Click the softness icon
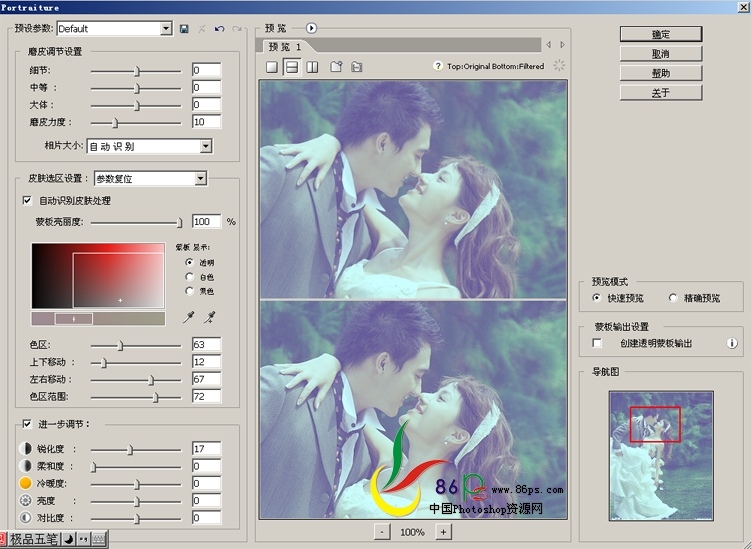 [25, 466]
